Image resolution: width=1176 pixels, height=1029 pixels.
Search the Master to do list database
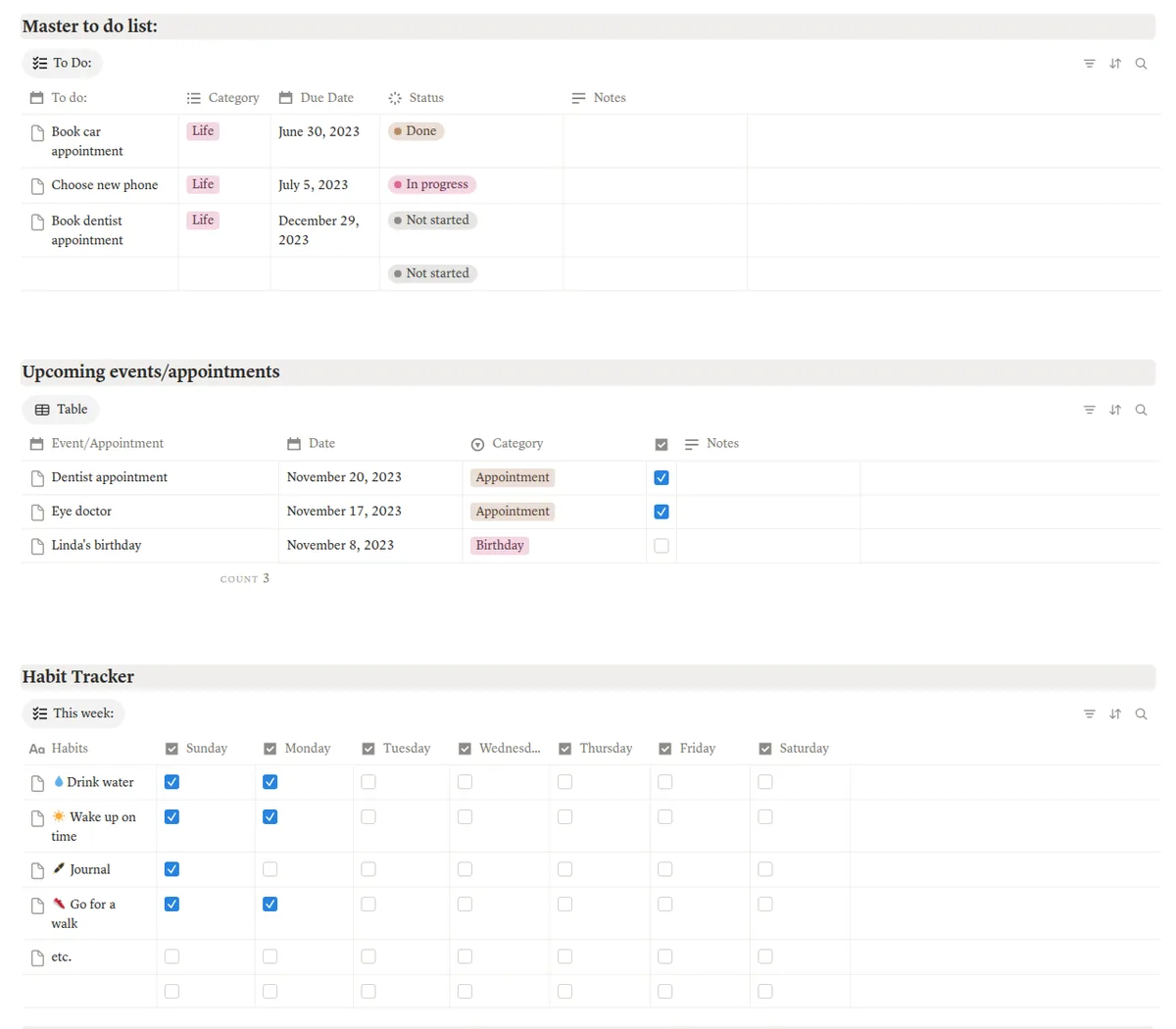1141,64
